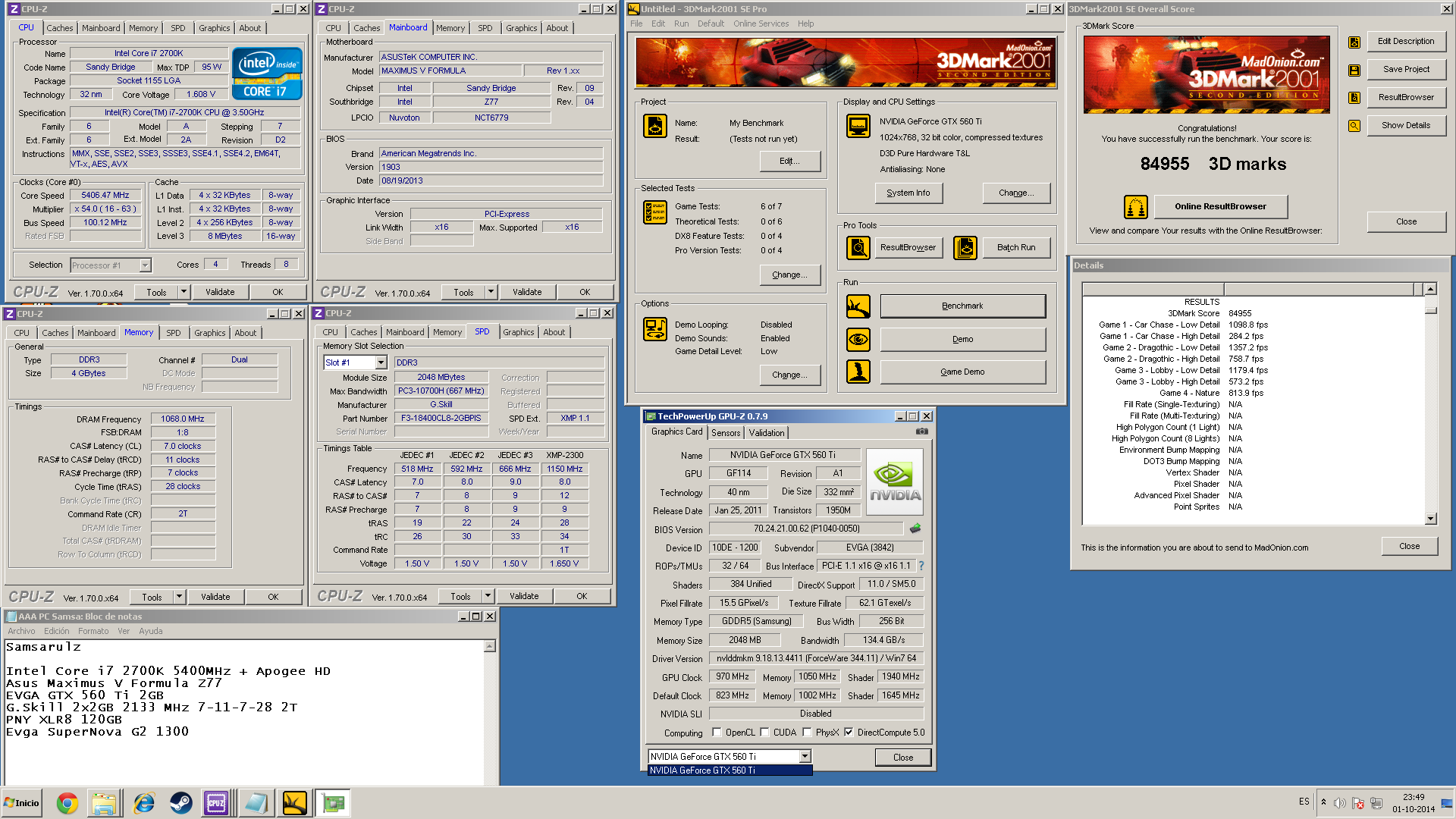
Task: Click the Edit... button under Project
Action: pos(789,161)
